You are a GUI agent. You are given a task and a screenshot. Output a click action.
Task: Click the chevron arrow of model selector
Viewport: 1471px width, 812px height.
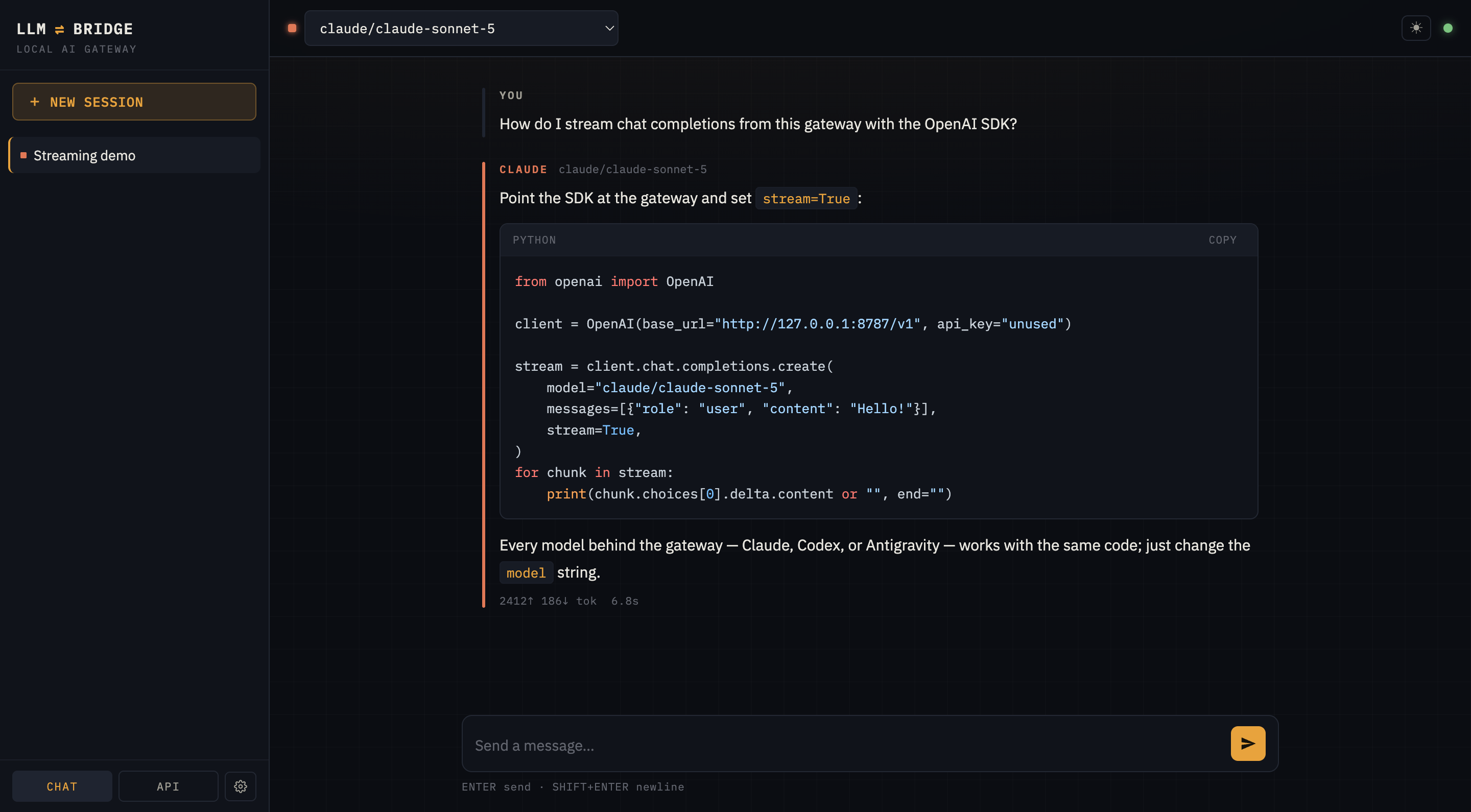pyautogui.click(x=609, y=28)
